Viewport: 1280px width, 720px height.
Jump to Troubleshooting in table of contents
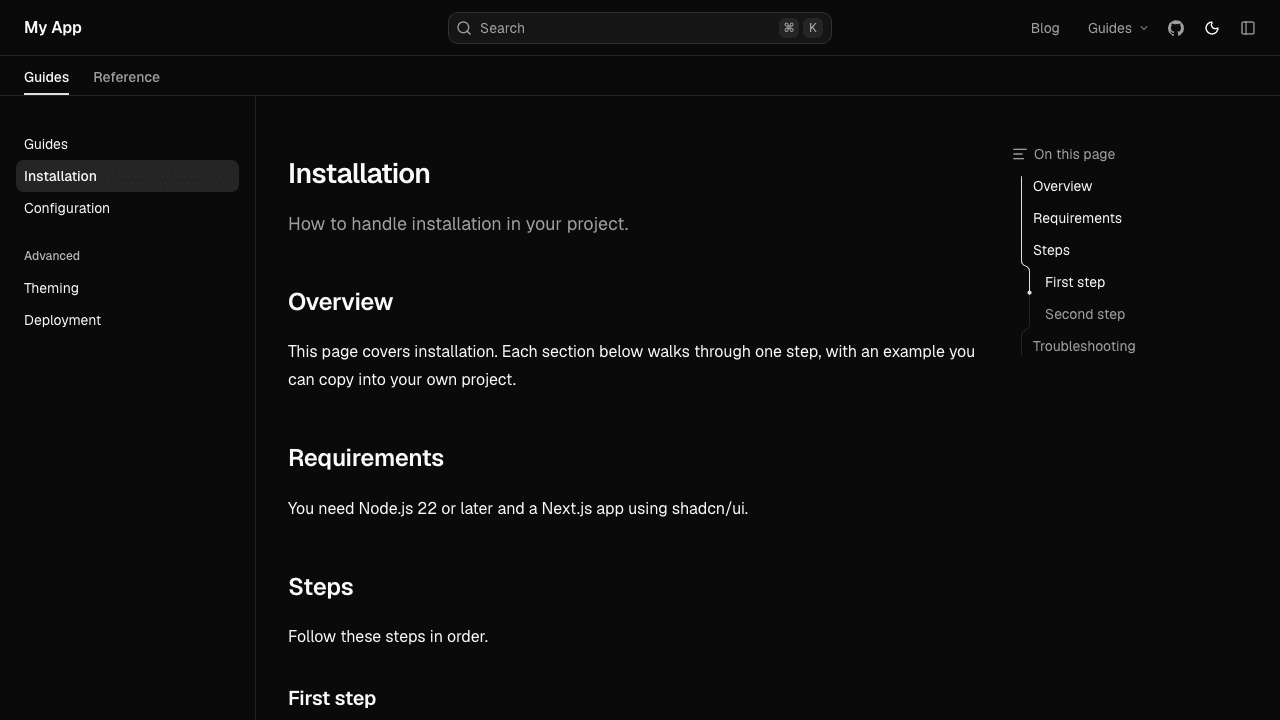(1084, 346)
